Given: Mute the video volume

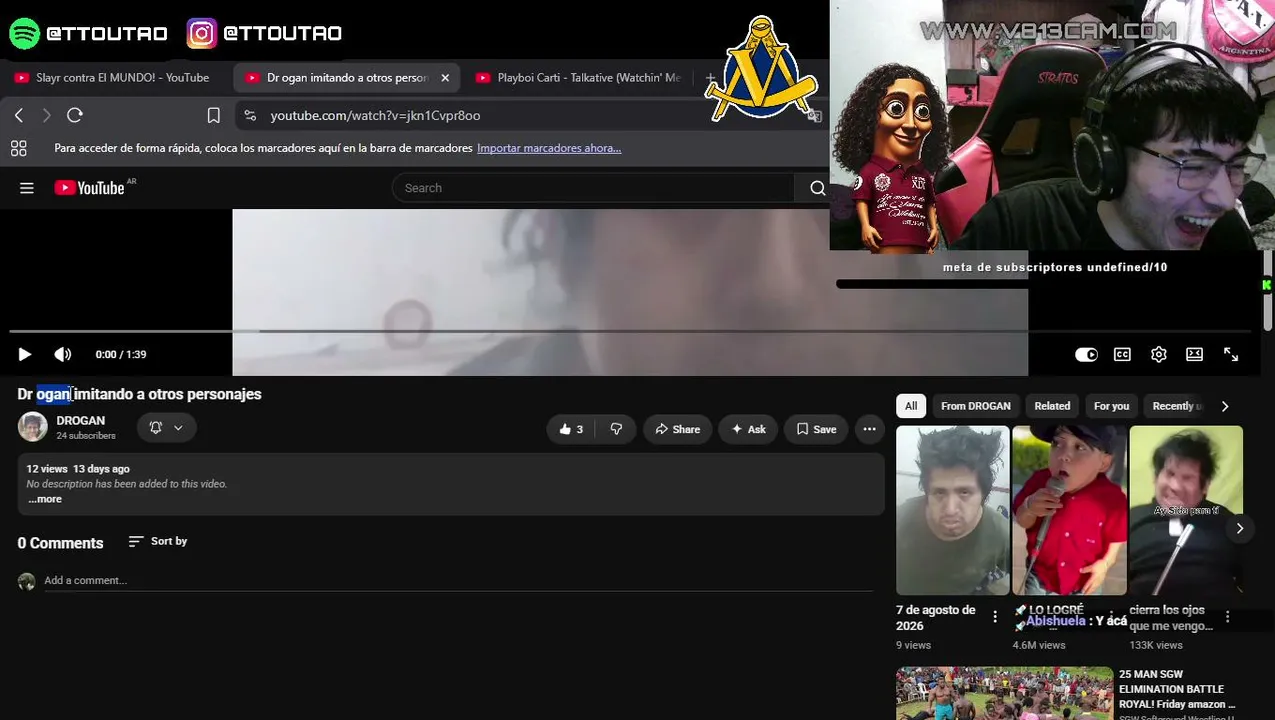Looking at the screenshot, I should [x=62, y=354].
